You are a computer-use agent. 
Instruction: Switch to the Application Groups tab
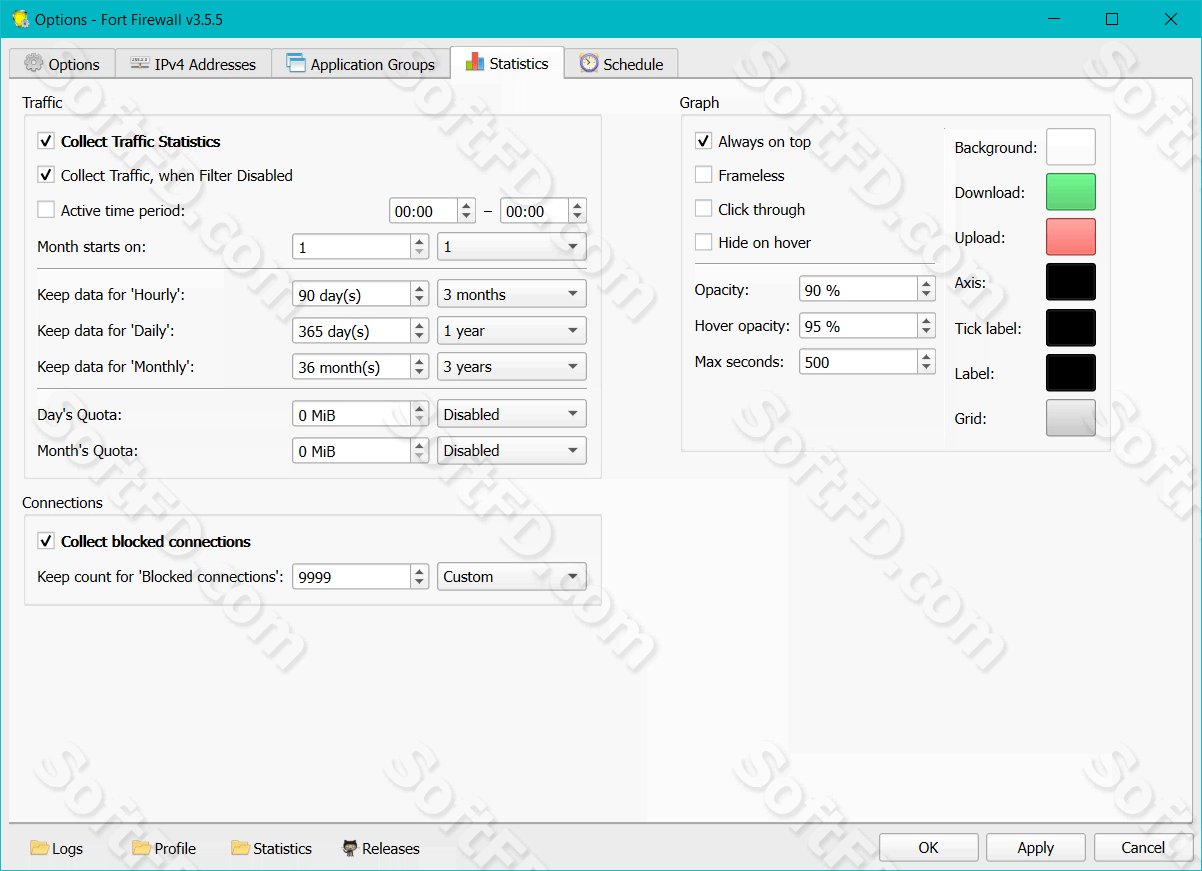click(360, 64)
